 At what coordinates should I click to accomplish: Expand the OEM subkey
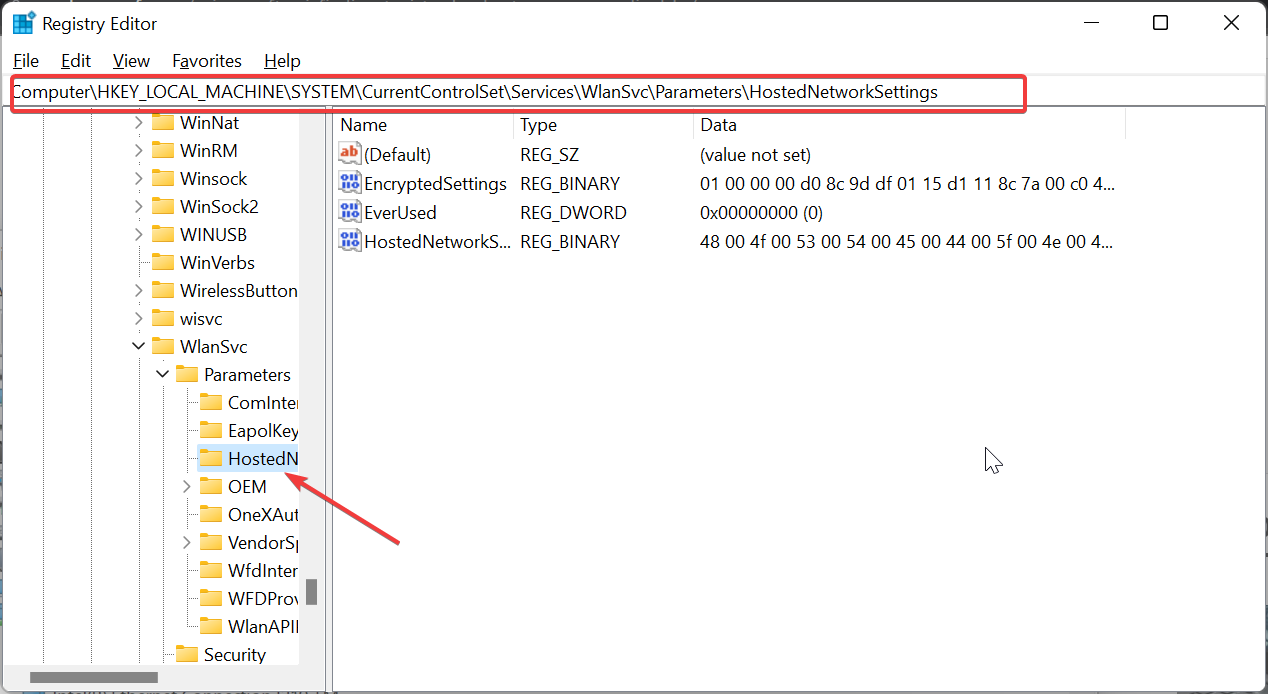point(187,487)
